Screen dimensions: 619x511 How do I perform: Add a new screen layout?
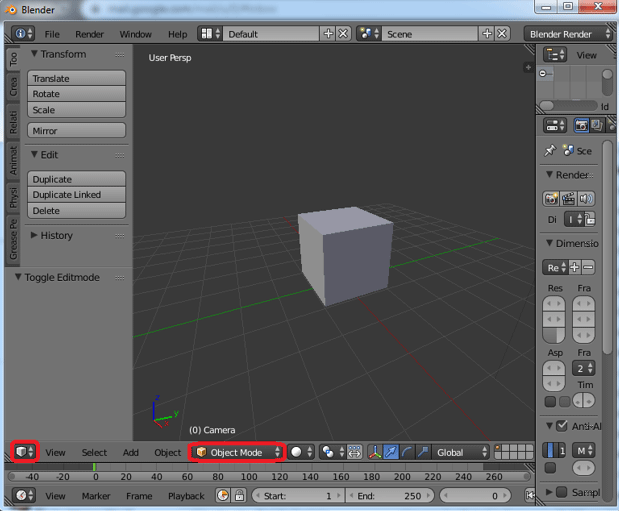328,34
